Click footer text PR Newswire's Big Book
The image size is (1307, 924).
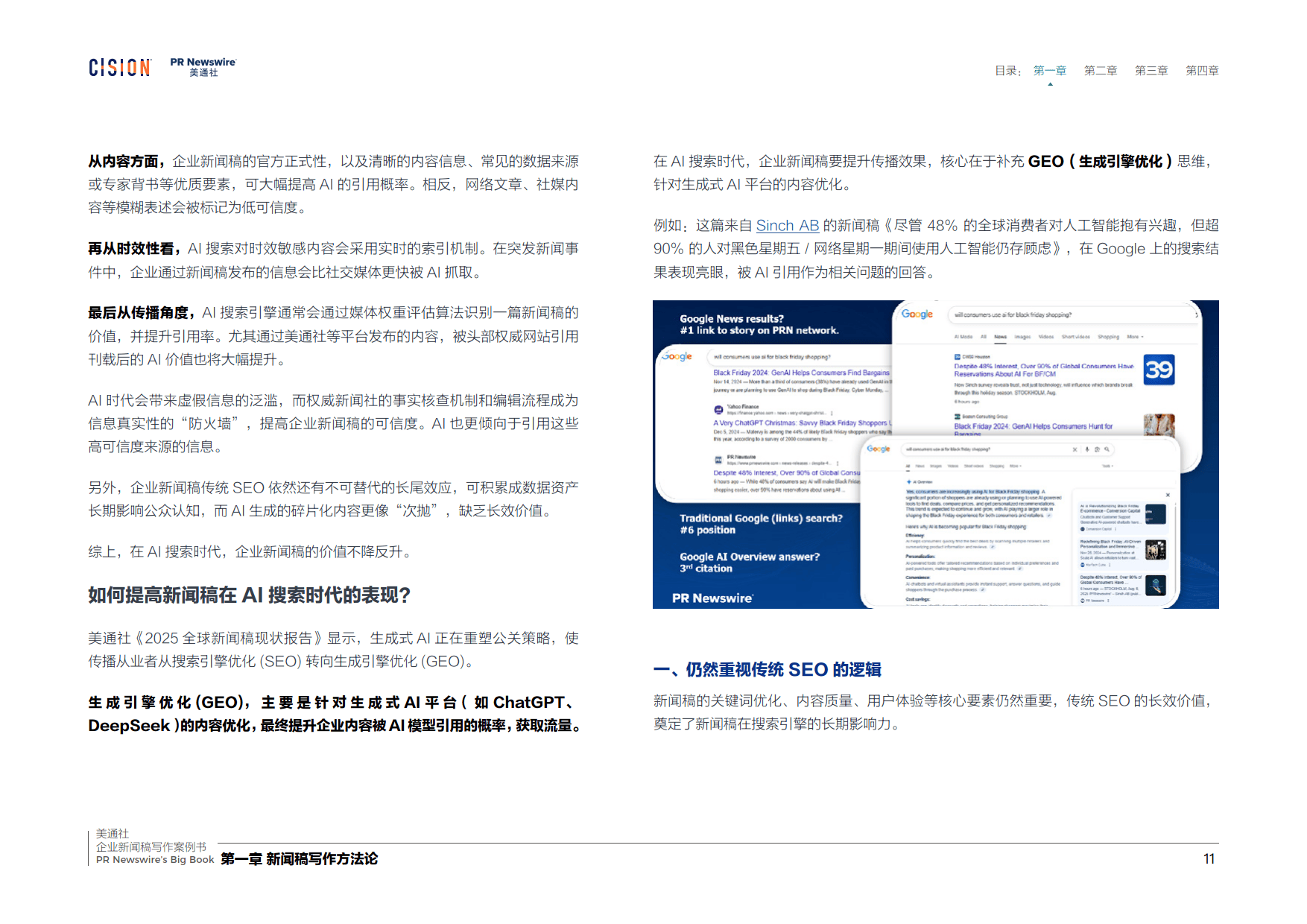coord(155,860)
